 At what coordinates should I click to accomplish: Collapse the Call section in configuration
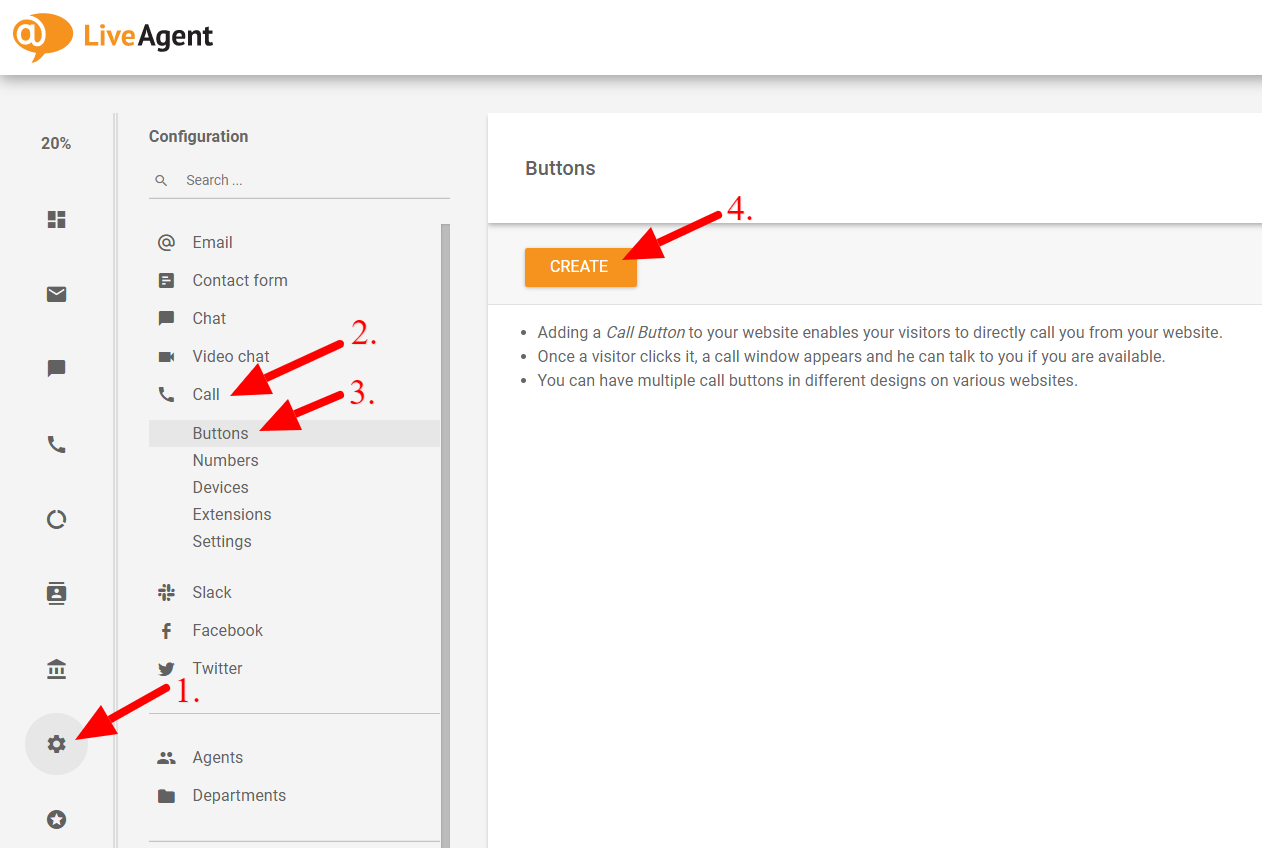tap(206, 394)
